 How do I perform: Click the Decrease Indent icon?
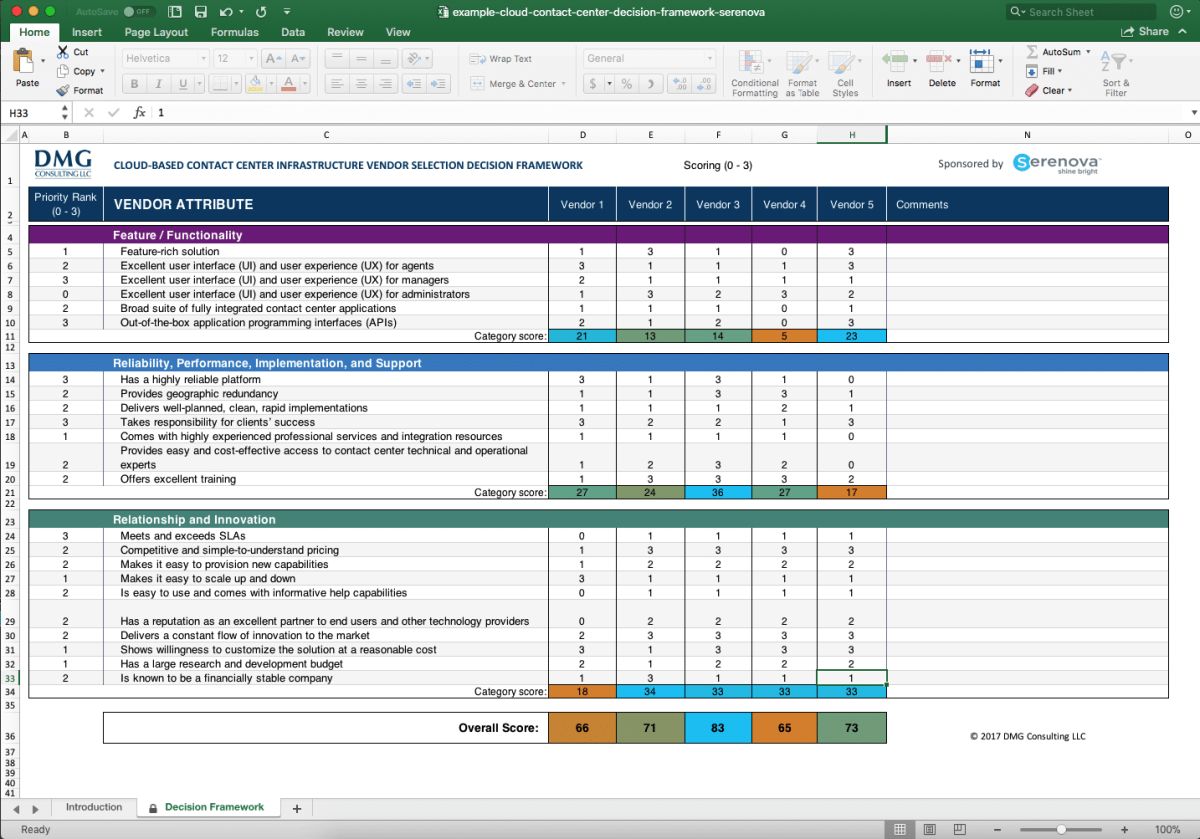413,84
